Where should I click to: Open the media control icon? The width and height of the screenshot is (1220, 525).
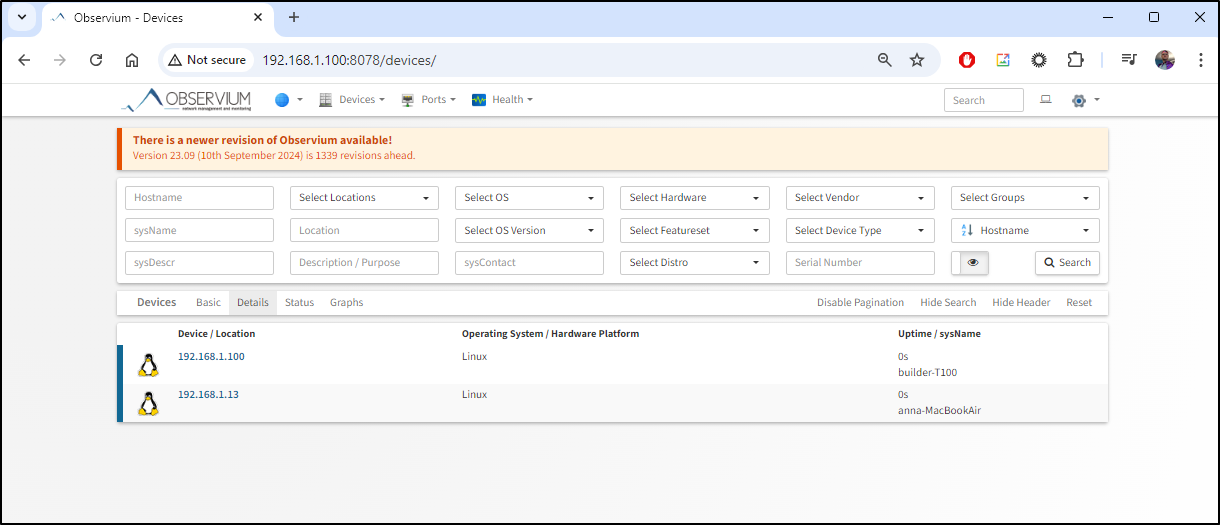tap(1129, 60)
